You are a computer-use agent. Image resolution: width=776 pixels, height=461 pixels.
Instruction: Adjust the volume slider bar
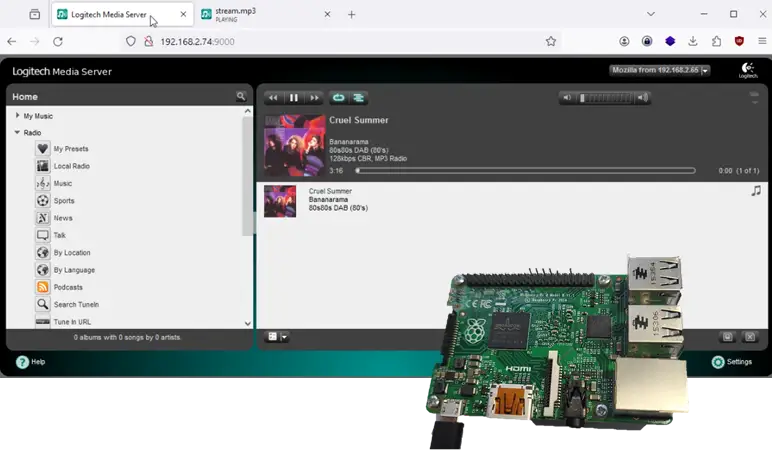tap(604, 98)
